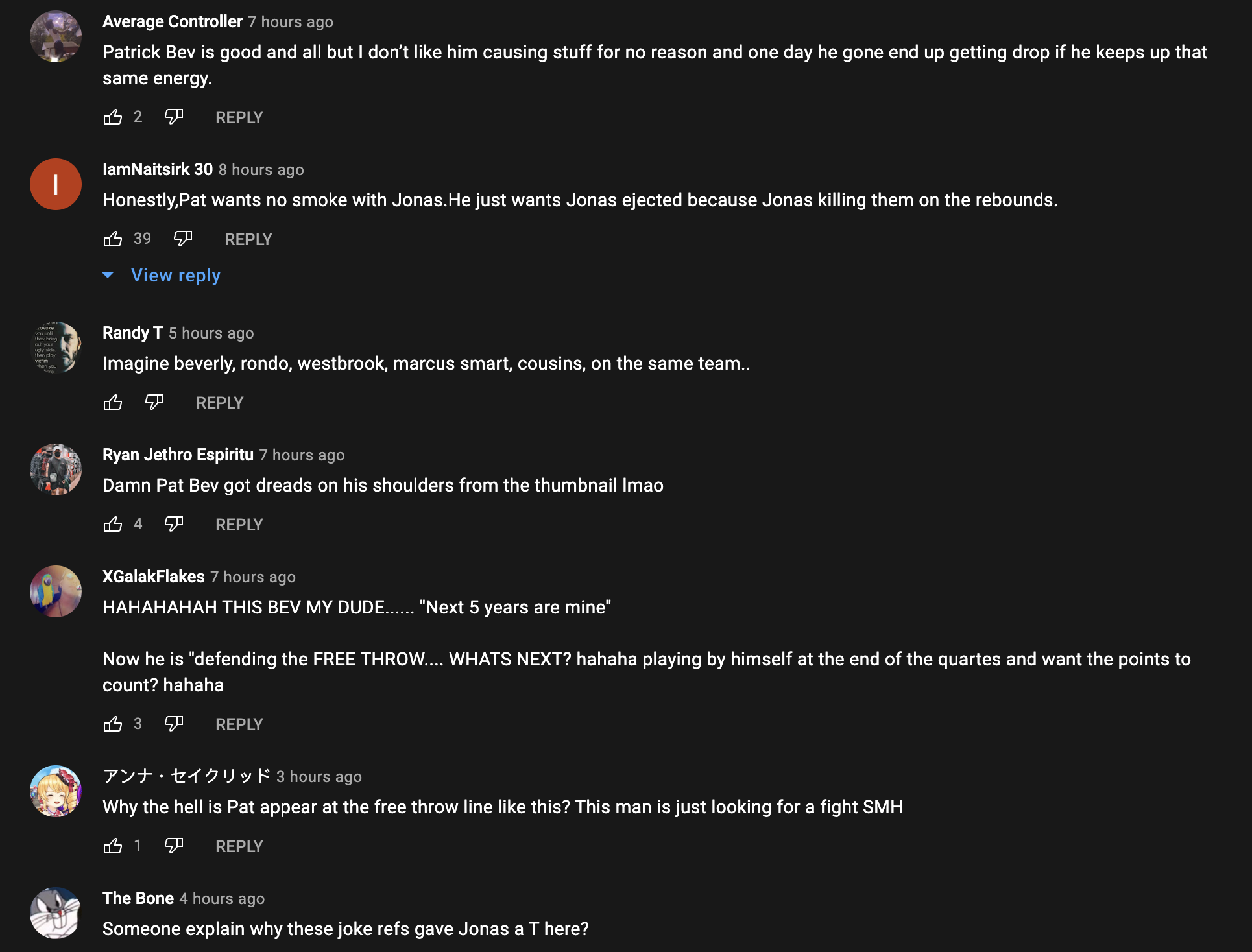Image resolution: width=1252 pixels, height=952 pixels.
Task: Like XGalakFlakes' free throw comment
Action: point(113,724)
